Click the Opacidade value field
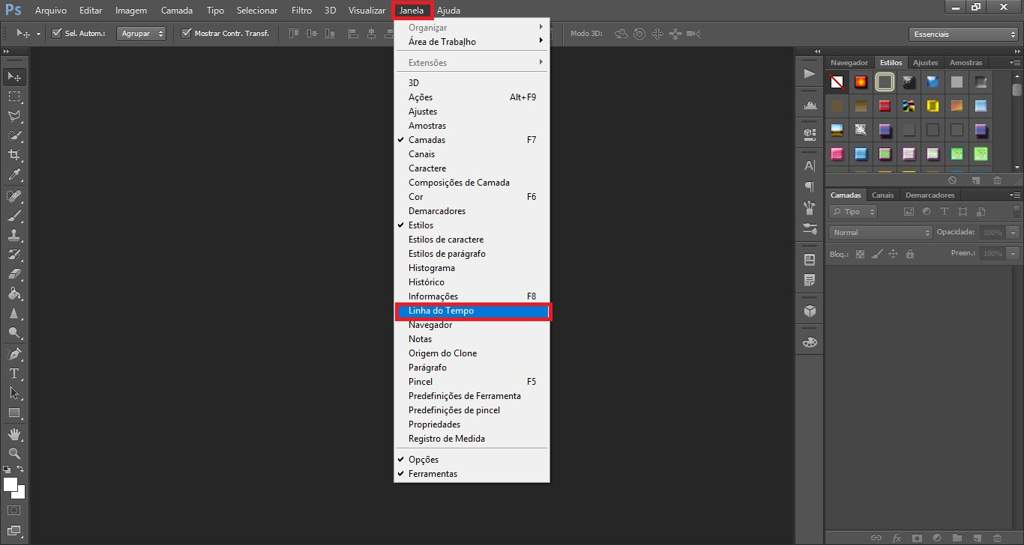 point(993,232)
